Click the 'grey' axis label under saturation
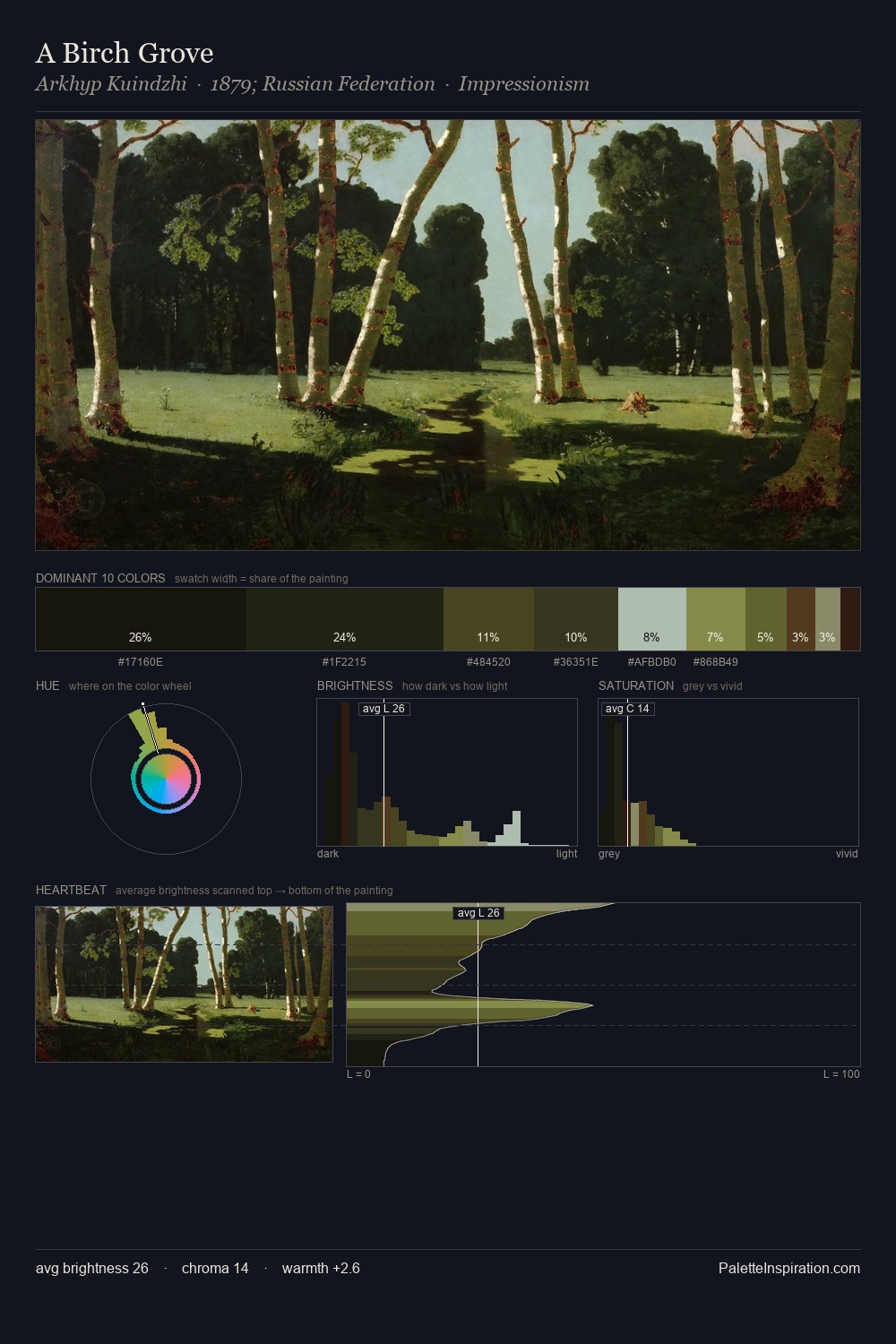The height and width of the screenshot is (1344, 896). 609,854
